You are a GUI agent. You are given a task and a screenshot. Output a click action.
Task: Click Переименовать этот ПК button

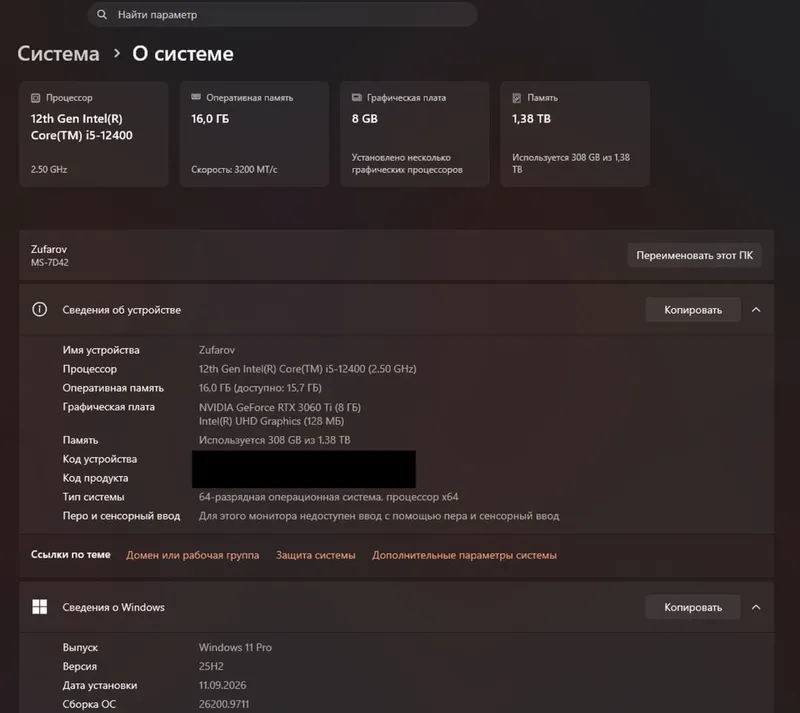click(x=694, y=255)
